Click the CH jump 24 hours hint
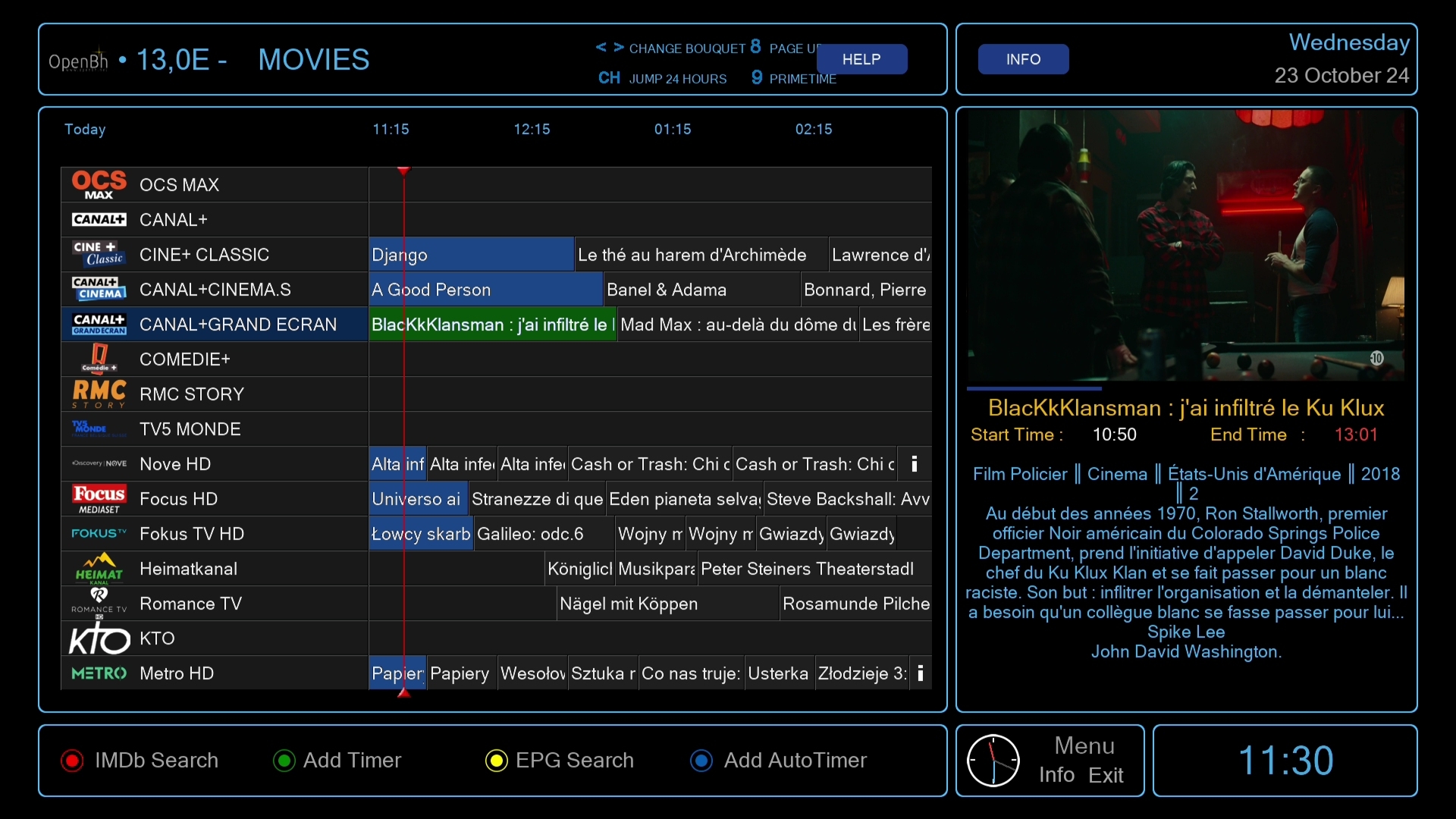The image size is (1456, 819). (x=662, y=78)
